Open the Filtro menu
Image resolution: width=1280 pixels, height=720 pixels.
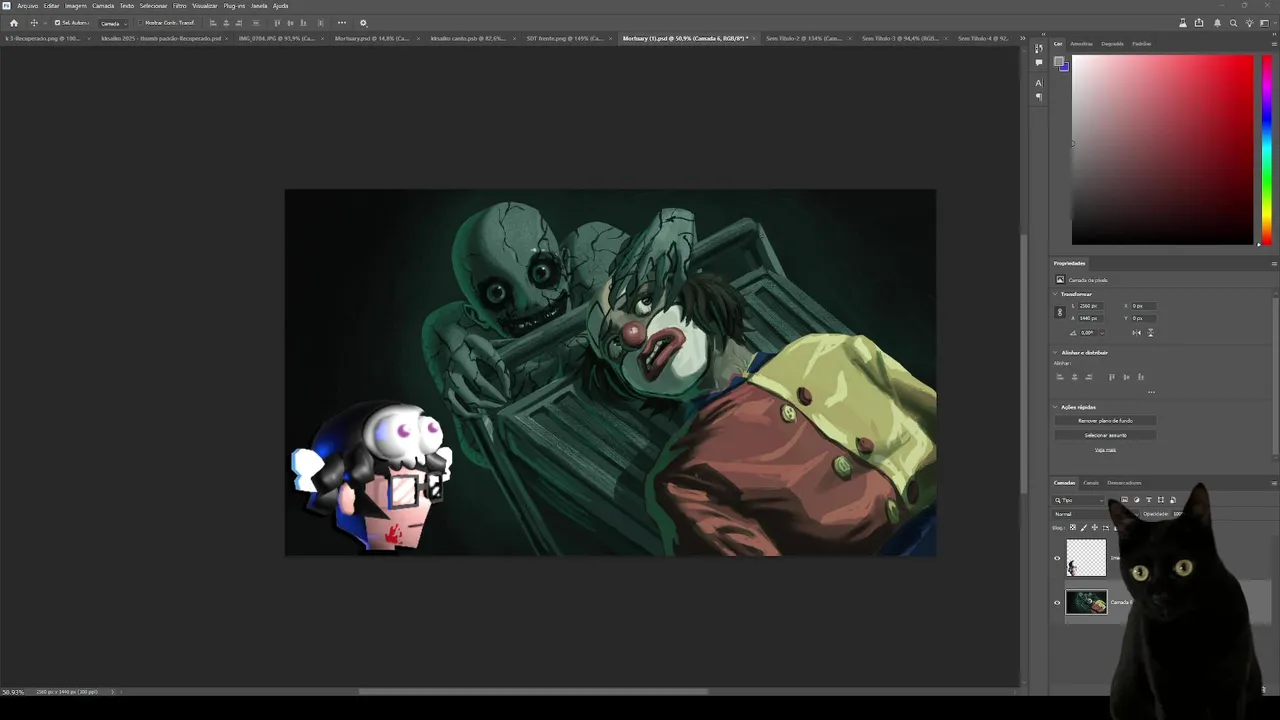tap(180, 6)
